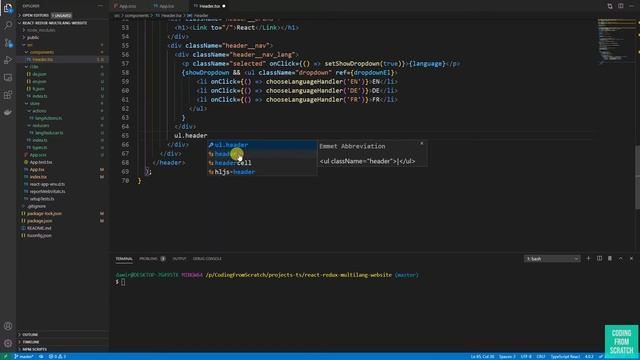The width and height of the screenshot is (640, 360).
Task: Split the editor to the right
Action: pos(620,6)
